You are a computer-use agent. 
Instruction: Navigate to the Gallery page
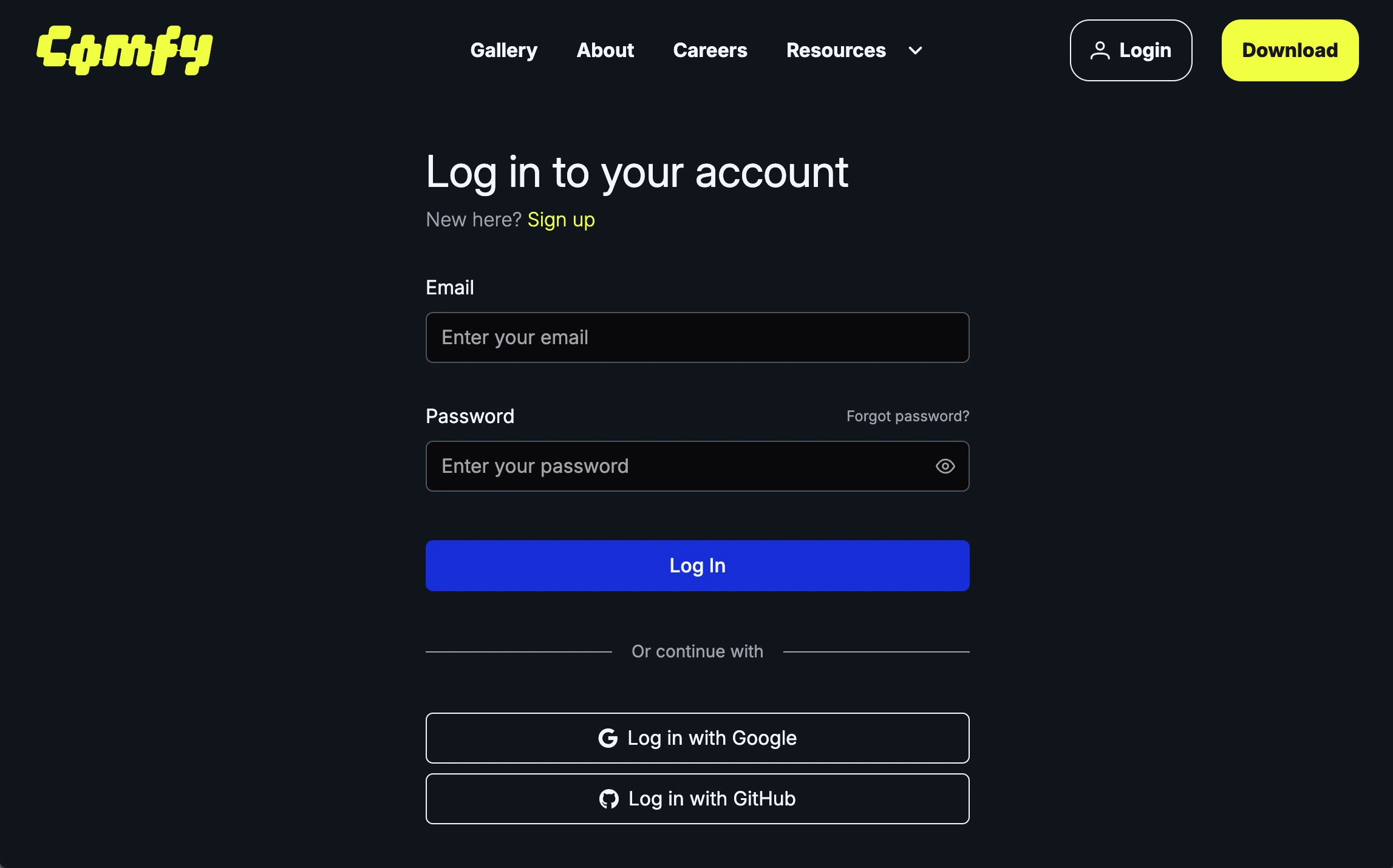coord(504,50)
